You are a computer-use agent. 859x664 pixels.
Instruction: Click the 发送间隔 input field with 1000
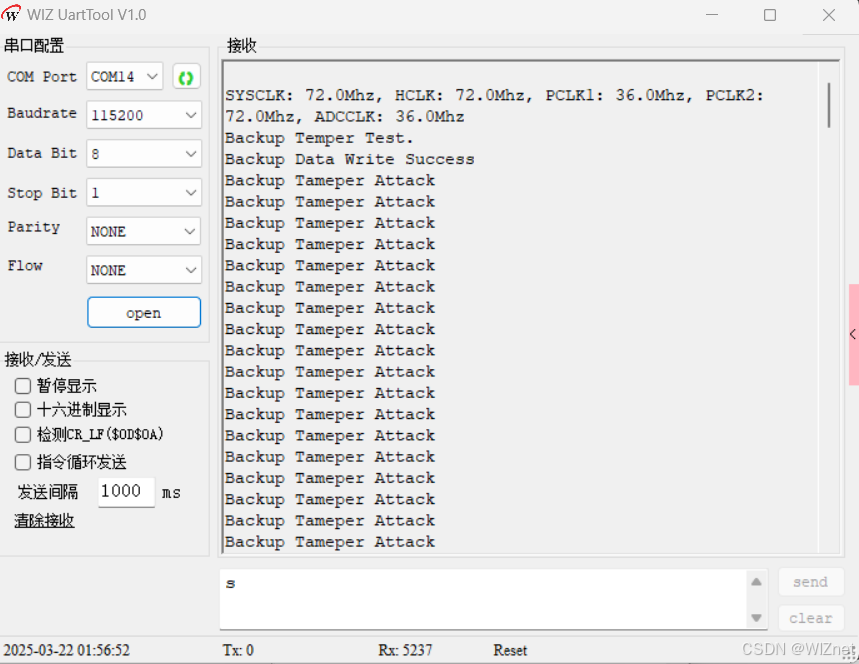[x=126, y=491]
